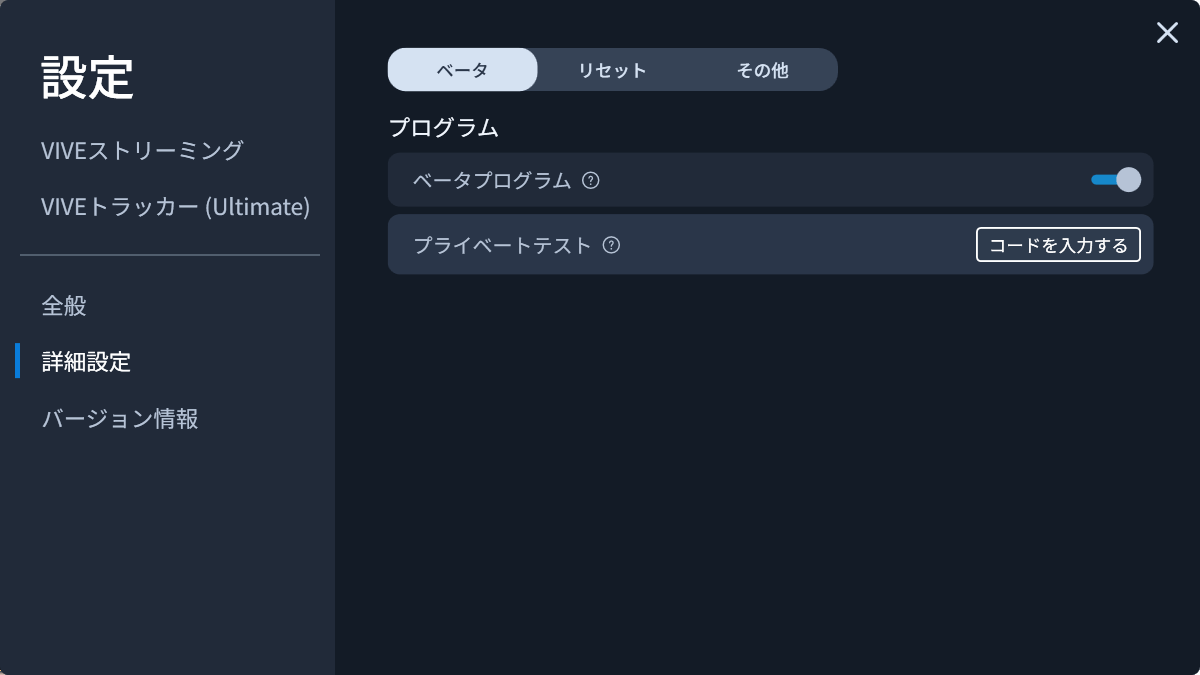Select 詳細設定 in the sidebar

pos(86,362)
